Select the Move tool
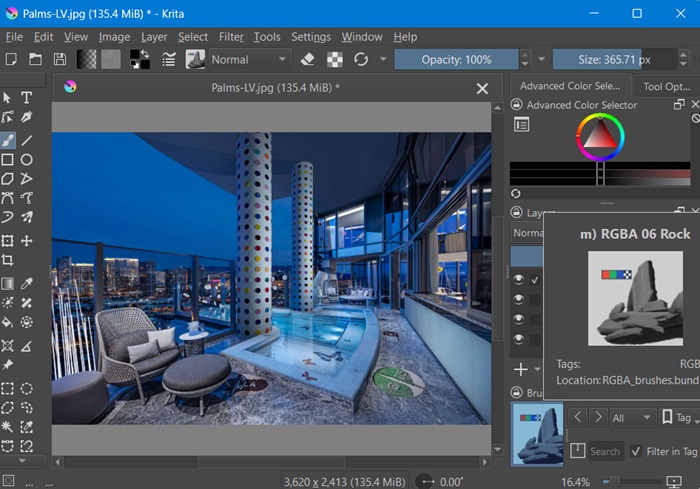 pos(27,241)
